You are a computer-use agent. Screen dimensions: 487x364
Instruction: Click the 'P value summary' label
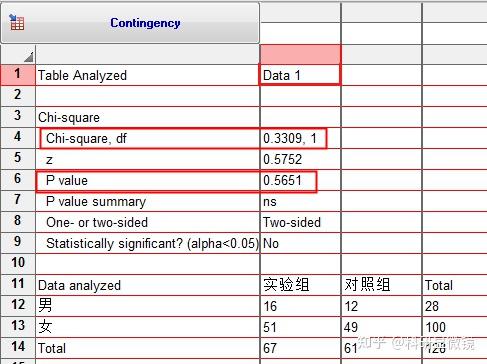pos(96,202)
